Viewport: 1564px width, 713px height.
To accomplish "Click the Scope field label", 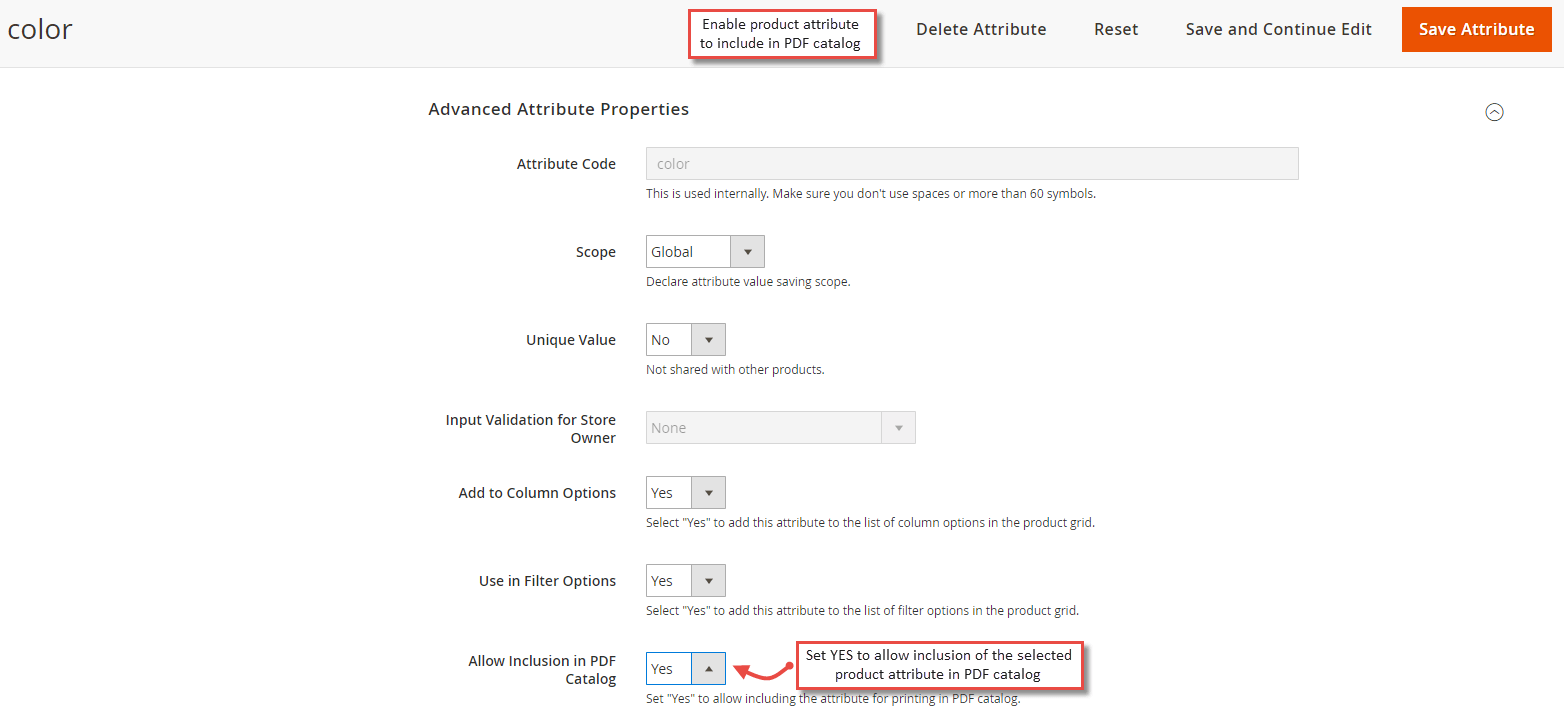I will (596, 252).
